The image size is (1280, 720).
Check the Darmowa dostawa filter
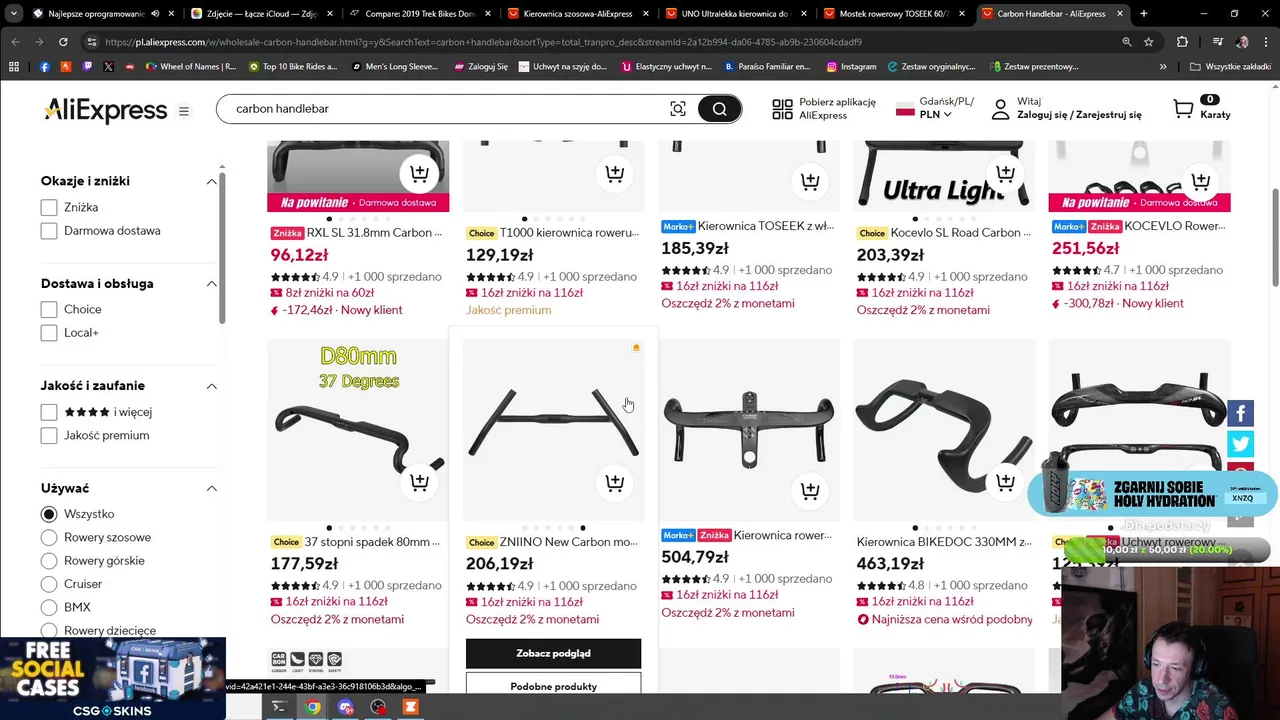tap(49, 231)
